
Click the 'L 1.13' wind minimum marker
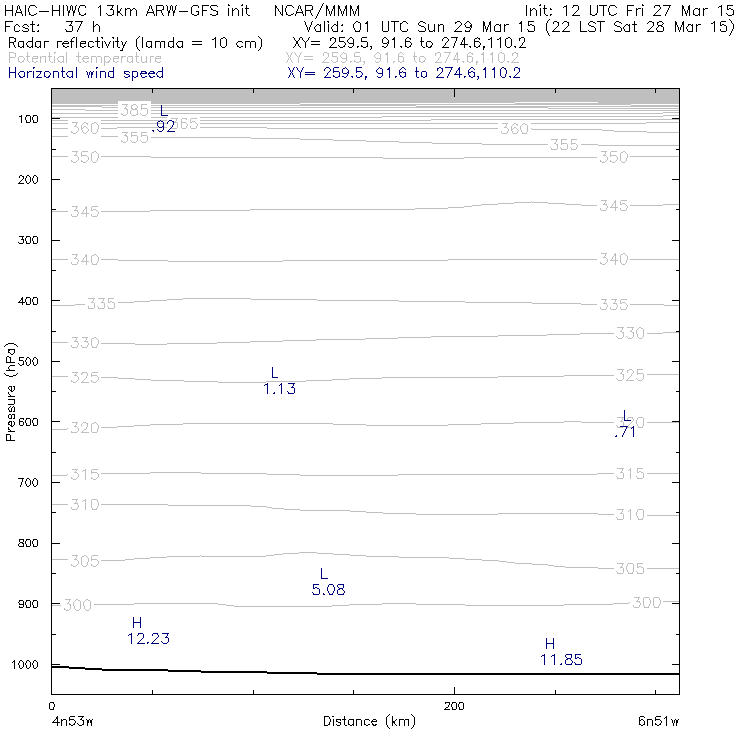click(x=279, y=381)
